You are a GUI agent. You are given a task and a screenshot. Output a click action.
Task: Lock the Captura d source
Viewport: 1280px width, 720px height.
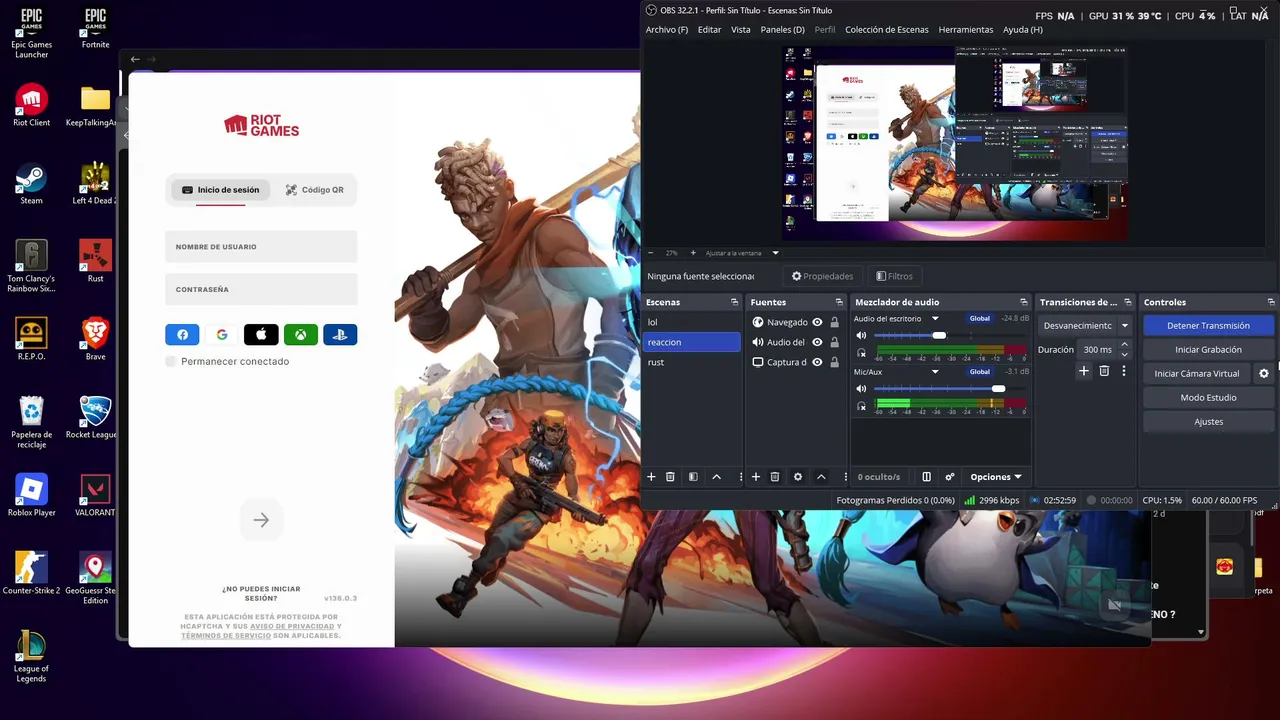click(x=835, y=362)
